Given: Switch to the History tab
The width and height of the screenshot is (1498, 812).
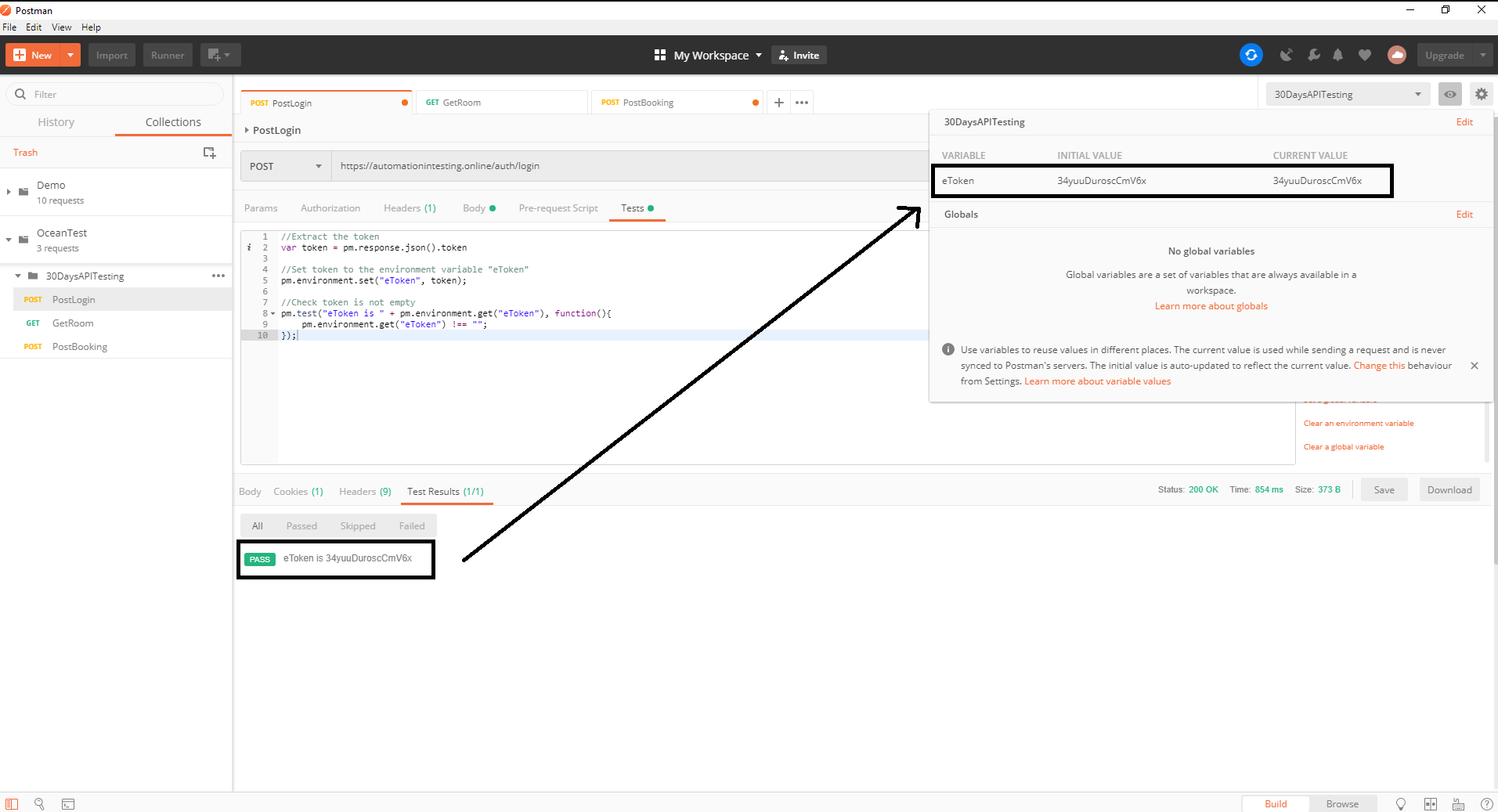Looking at the screenshot, I should coord(56,122).
